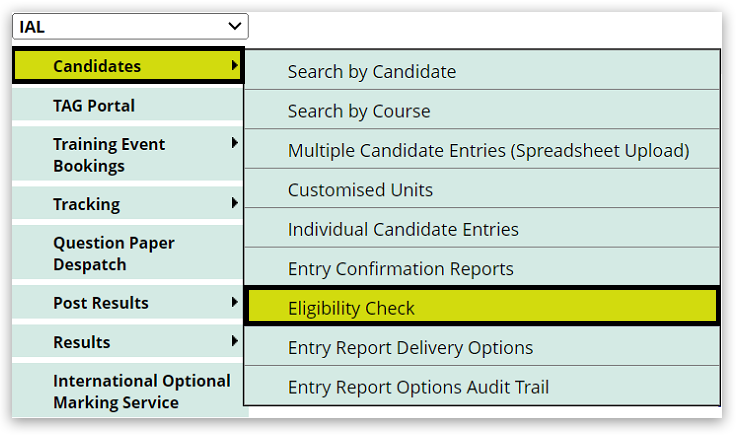Screen dimensions: 740x436
Task: Open the IAL qualification dropdown
Action: pos(130,27)
